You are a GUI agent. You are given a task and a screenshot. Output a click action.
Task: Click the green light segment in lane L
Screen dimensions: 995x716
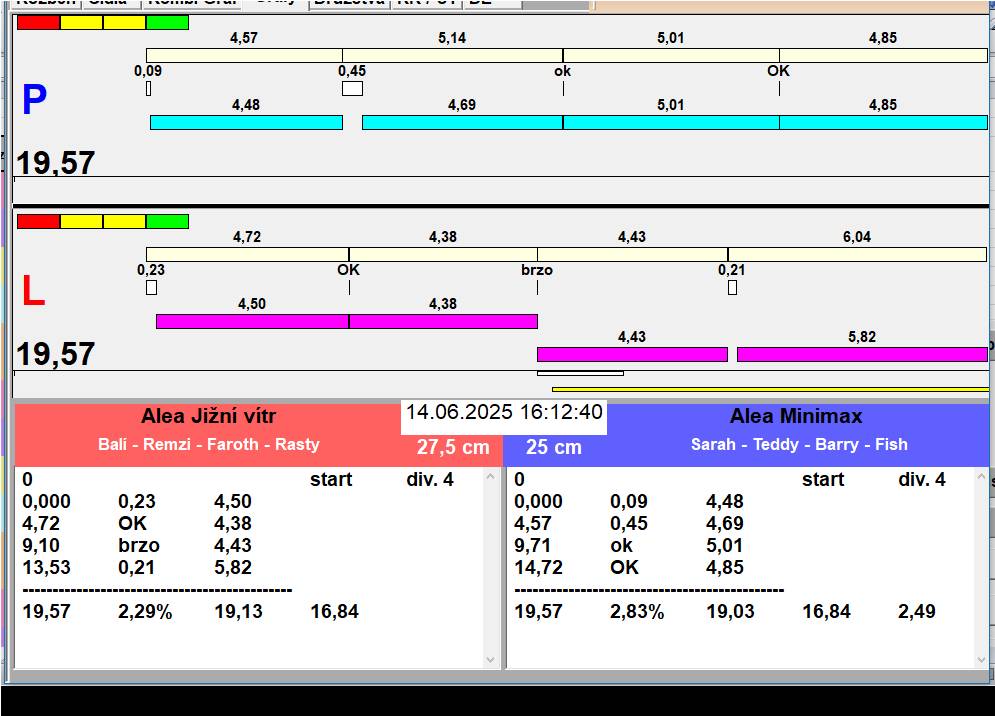click(167, 221)
